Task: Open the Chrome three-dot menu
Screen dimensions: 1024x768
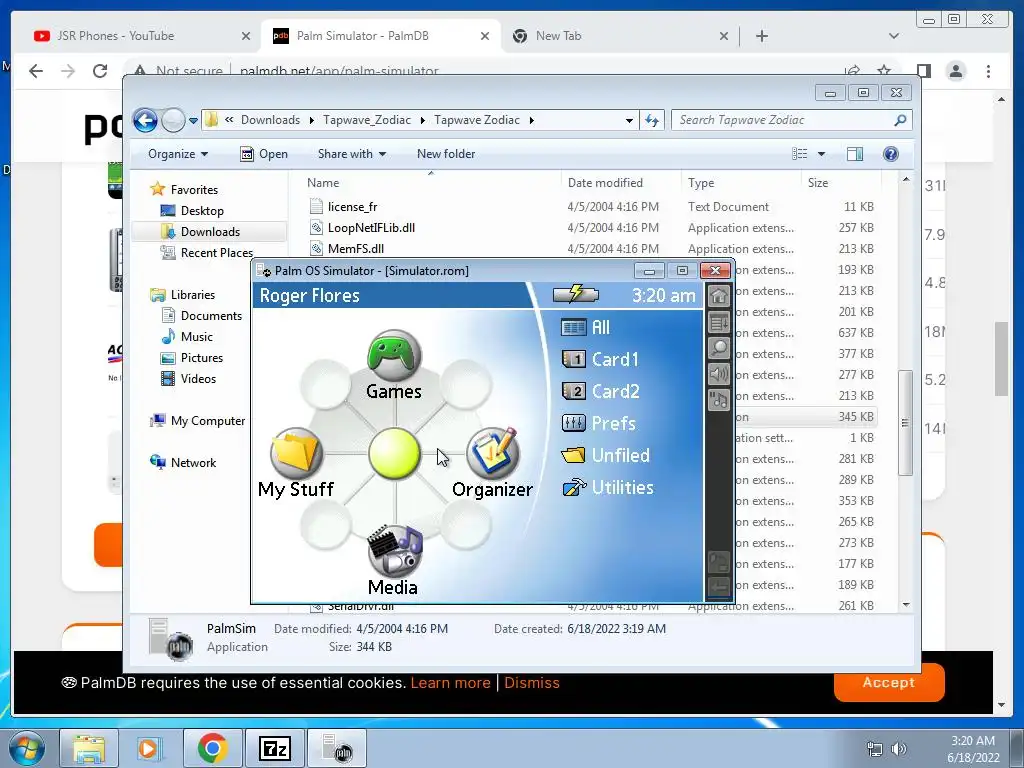Action: coord(988,71)
